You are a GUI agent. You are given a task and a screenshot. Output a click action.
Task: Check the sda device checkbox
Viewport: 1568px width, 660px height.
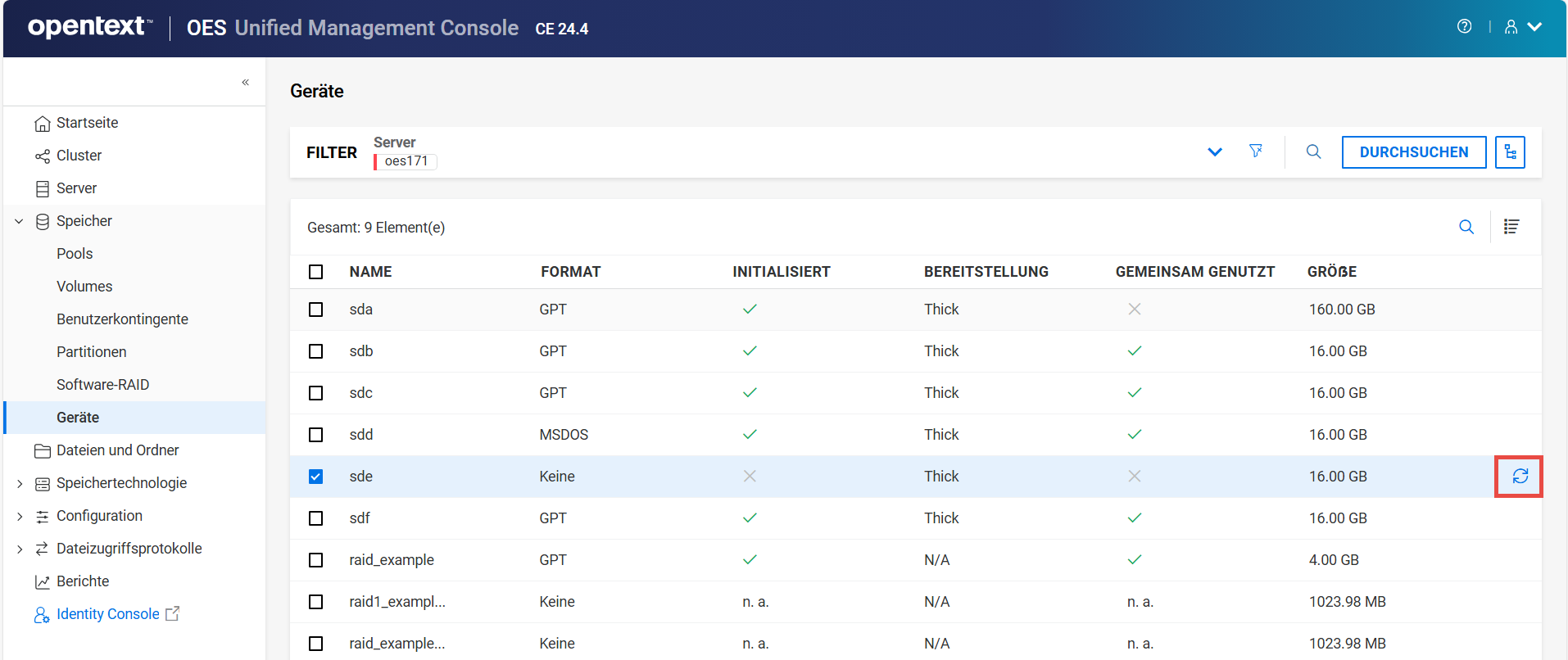[315, 310]
